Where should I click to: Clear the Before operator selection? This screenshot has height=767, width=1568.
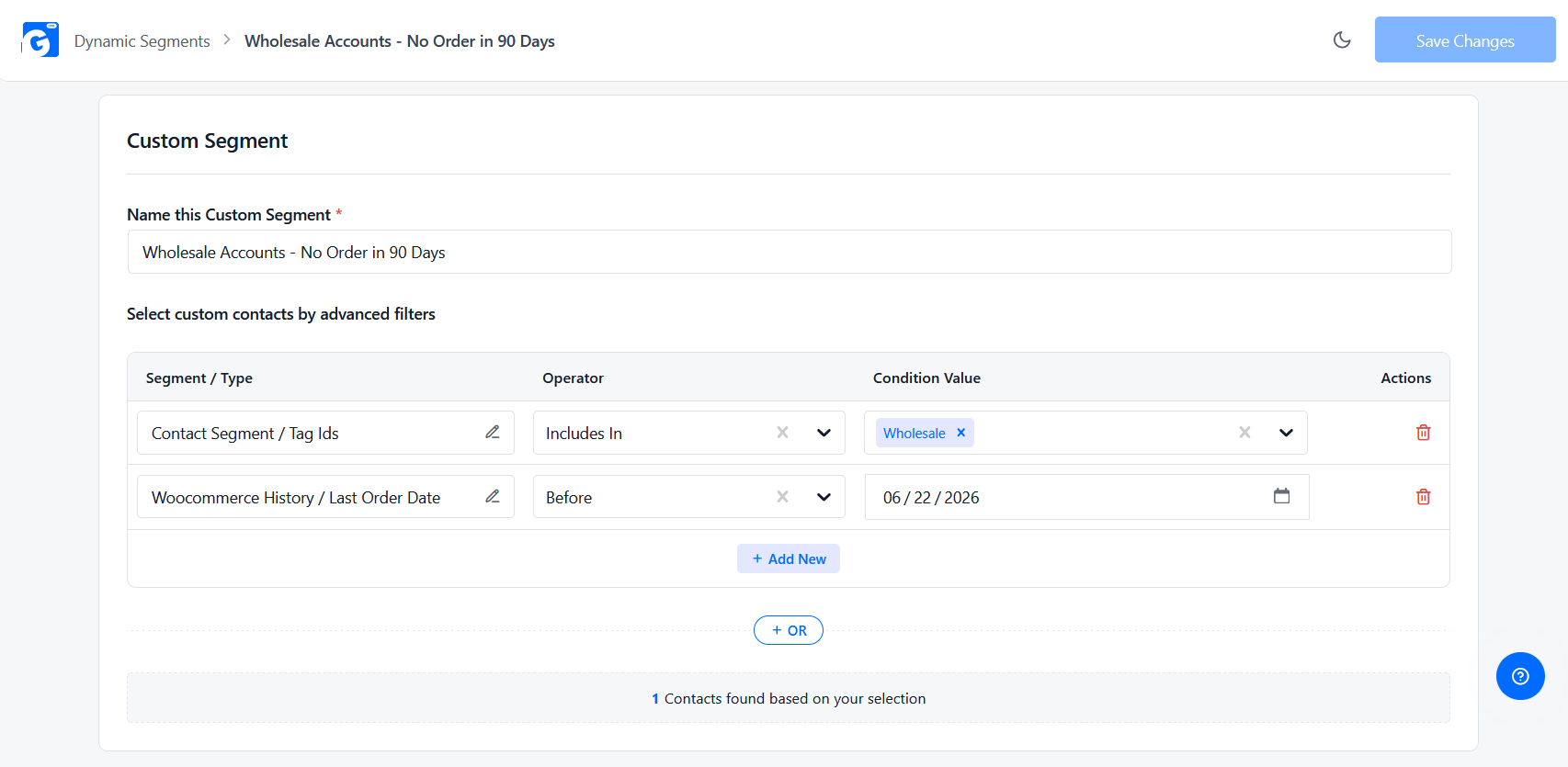tap(782, 497)
